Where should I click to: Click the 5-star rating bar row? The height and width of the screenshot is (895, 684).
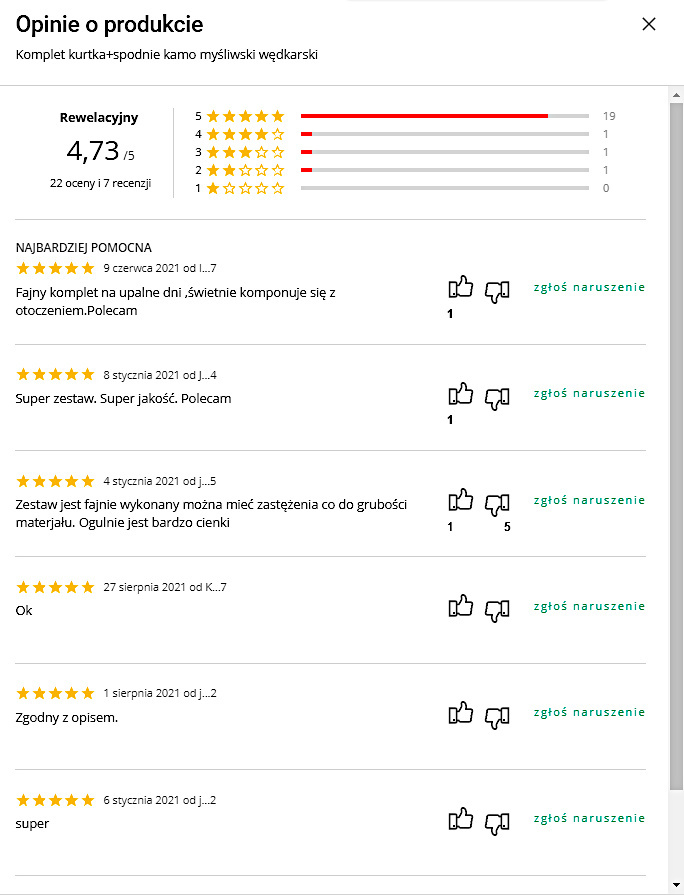tap(405, 116)
